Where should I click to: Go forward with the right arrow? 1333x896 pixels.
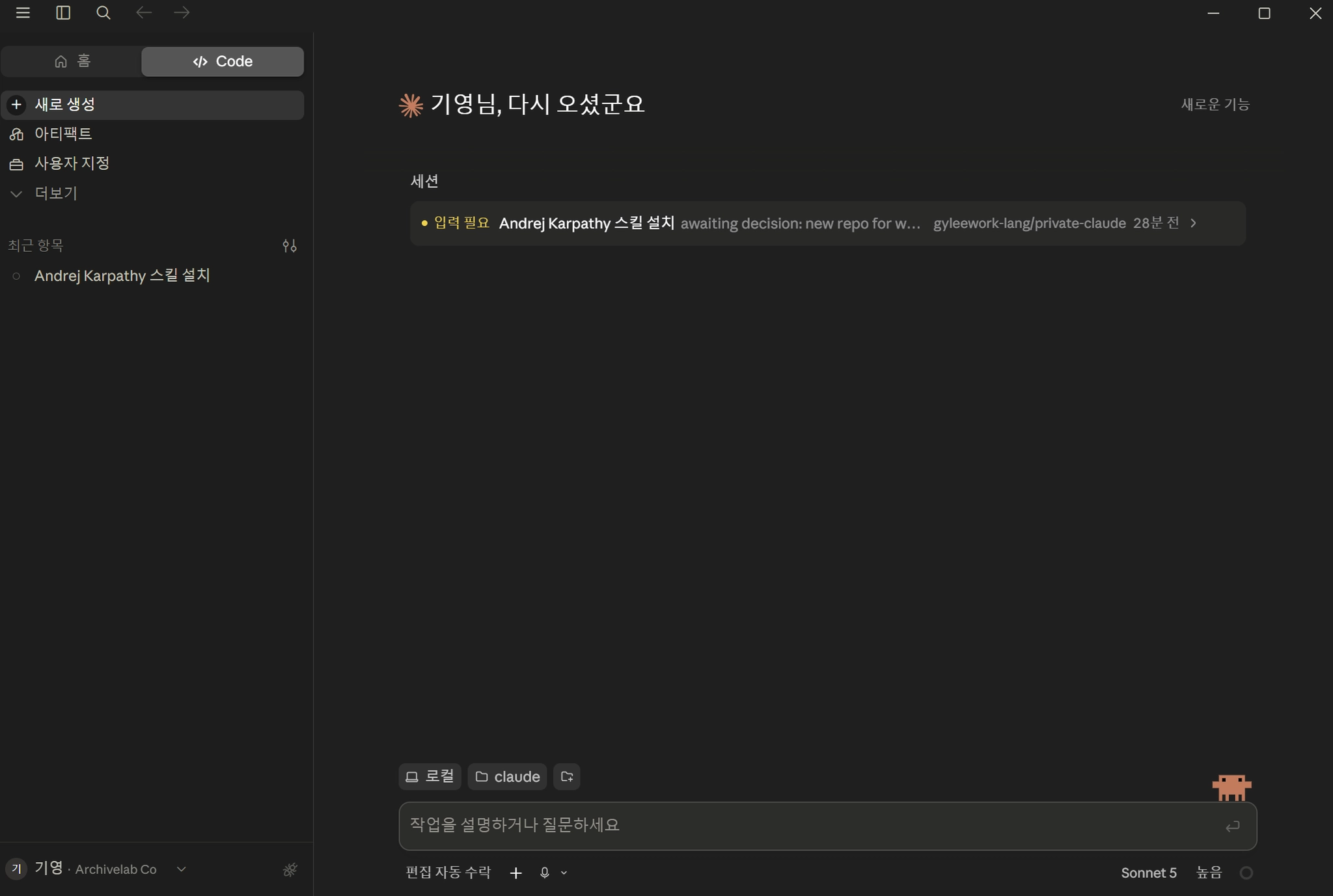182,13
